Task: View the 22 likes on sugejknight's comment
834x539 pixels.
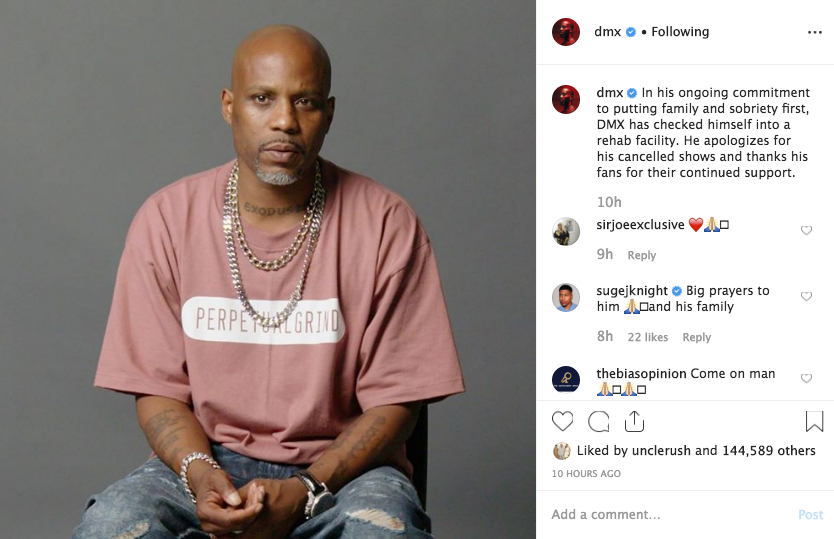Action: 647,337
